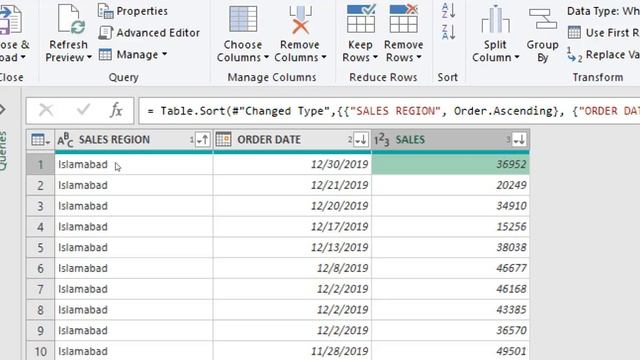Click the Group By icon

542,19
